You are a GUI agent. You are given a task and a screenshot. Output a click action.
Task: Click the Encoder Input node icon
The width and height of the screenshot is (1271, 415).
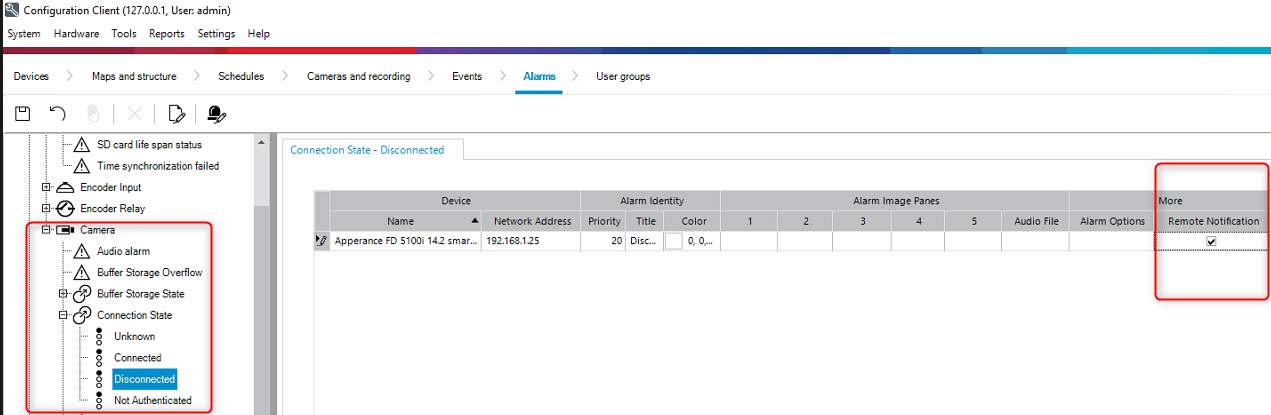(x=65, y=187)
